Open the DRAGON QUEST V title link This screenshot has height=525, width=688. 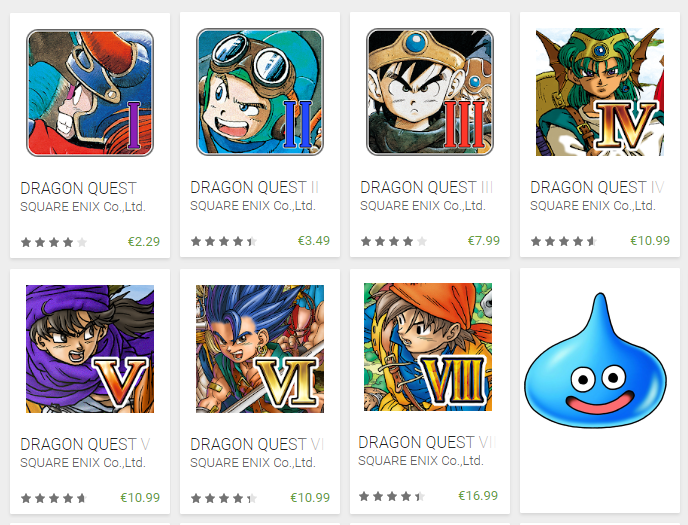[85, 444]
